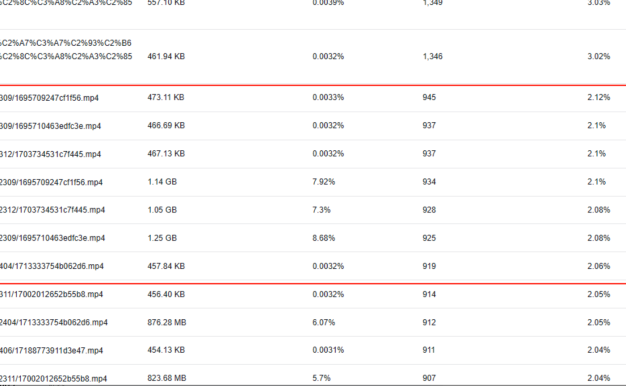Open 2404/1713333754b062d6.mp4 file link
The height and width of the screenshot is (386, 626).
[53, 323]
